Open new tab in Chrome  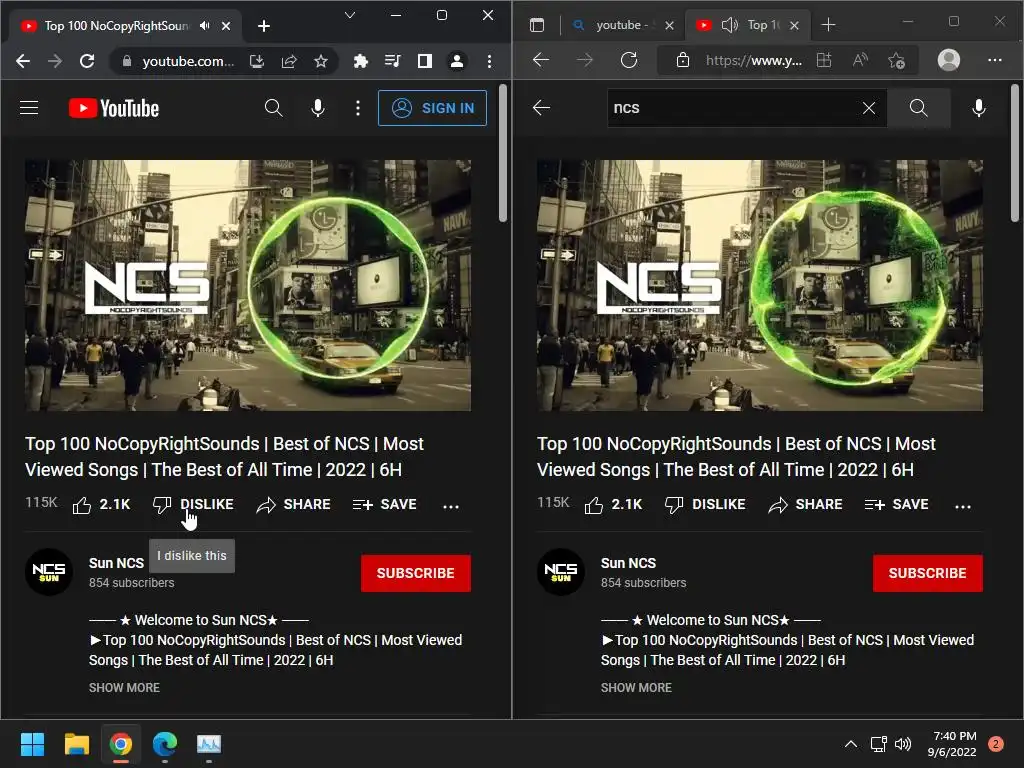click(x=264, y=25)
